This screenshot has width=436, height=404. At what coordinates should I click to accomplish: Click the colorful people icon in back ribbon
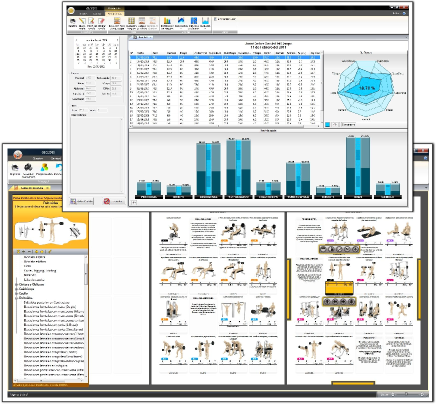tap(44, 167)
